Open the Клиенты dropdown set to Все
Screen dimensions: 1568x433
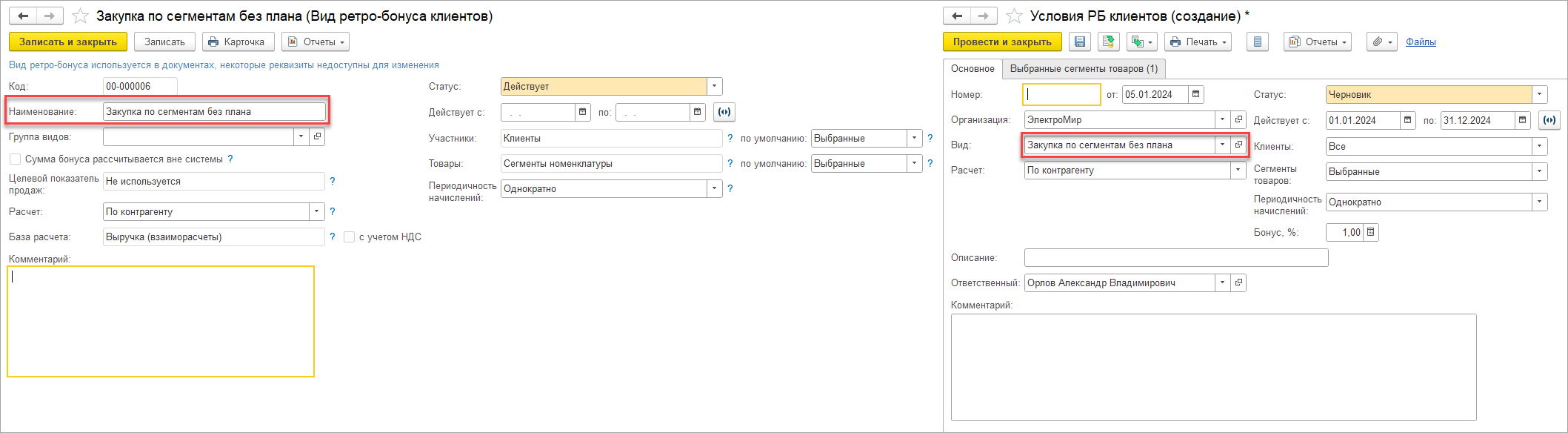pyautogui.click(x=1540, y=147)
